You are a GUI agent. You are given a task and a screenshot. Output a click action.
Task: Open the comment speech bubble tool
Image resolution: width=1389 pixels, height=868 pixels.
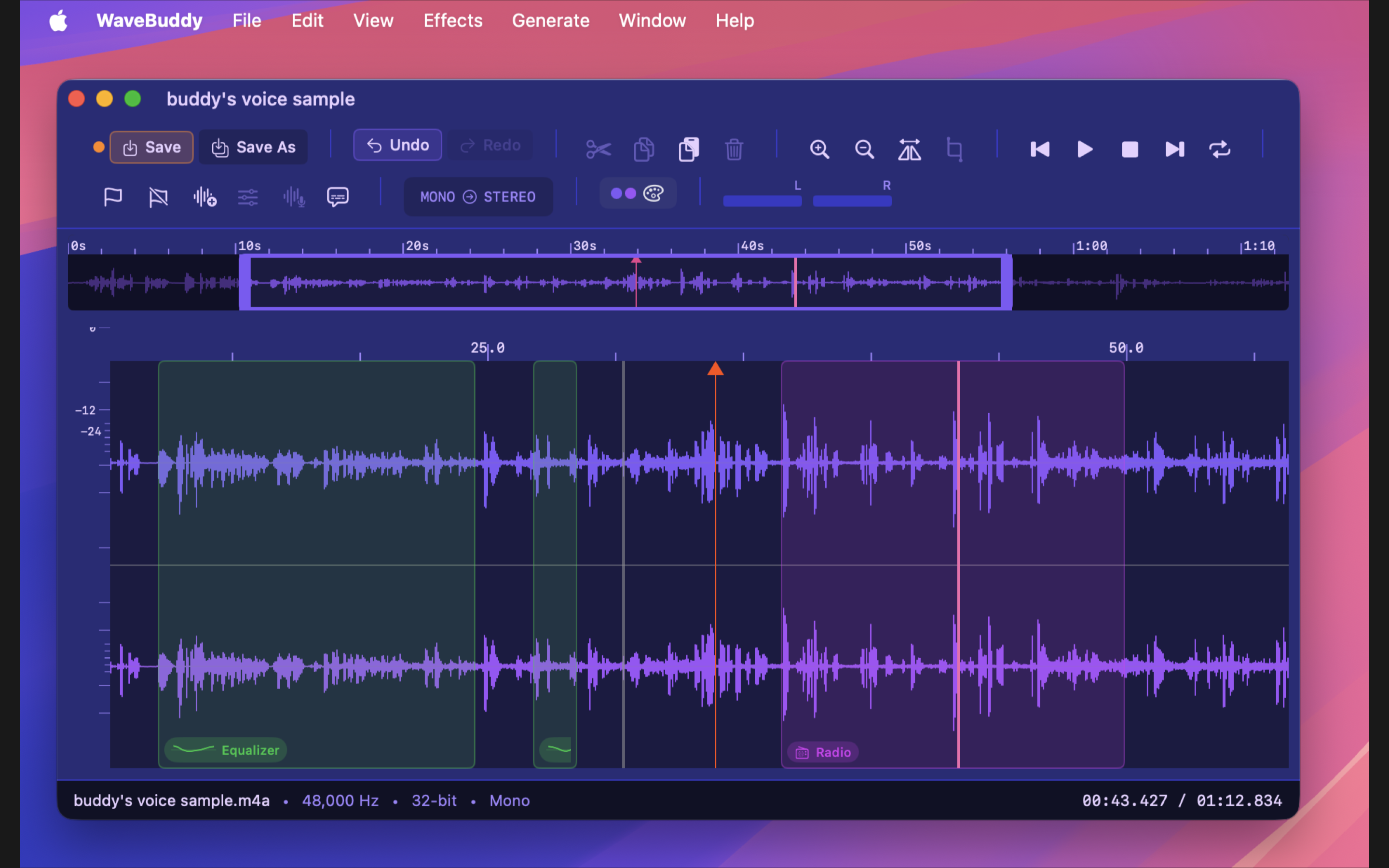[338, 197]
